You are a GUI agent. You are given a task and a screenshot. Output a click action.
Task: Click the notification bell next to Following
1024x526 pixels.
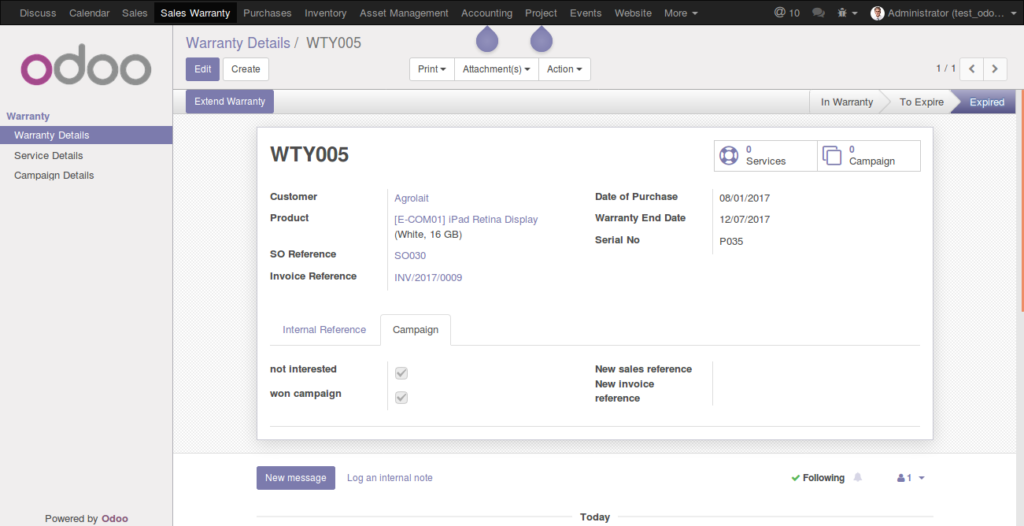click(x=857, y=478)
